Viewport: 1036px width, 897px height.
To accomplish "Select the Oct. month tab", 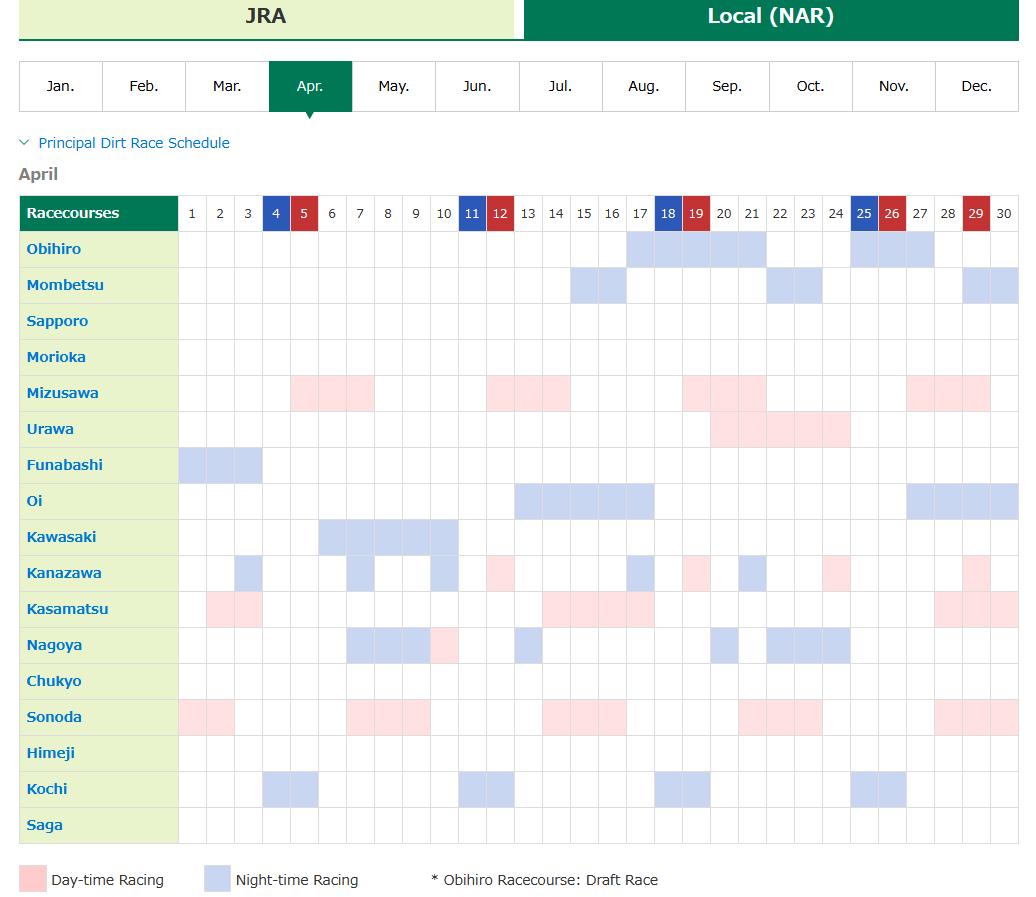I will click(811, 87).
